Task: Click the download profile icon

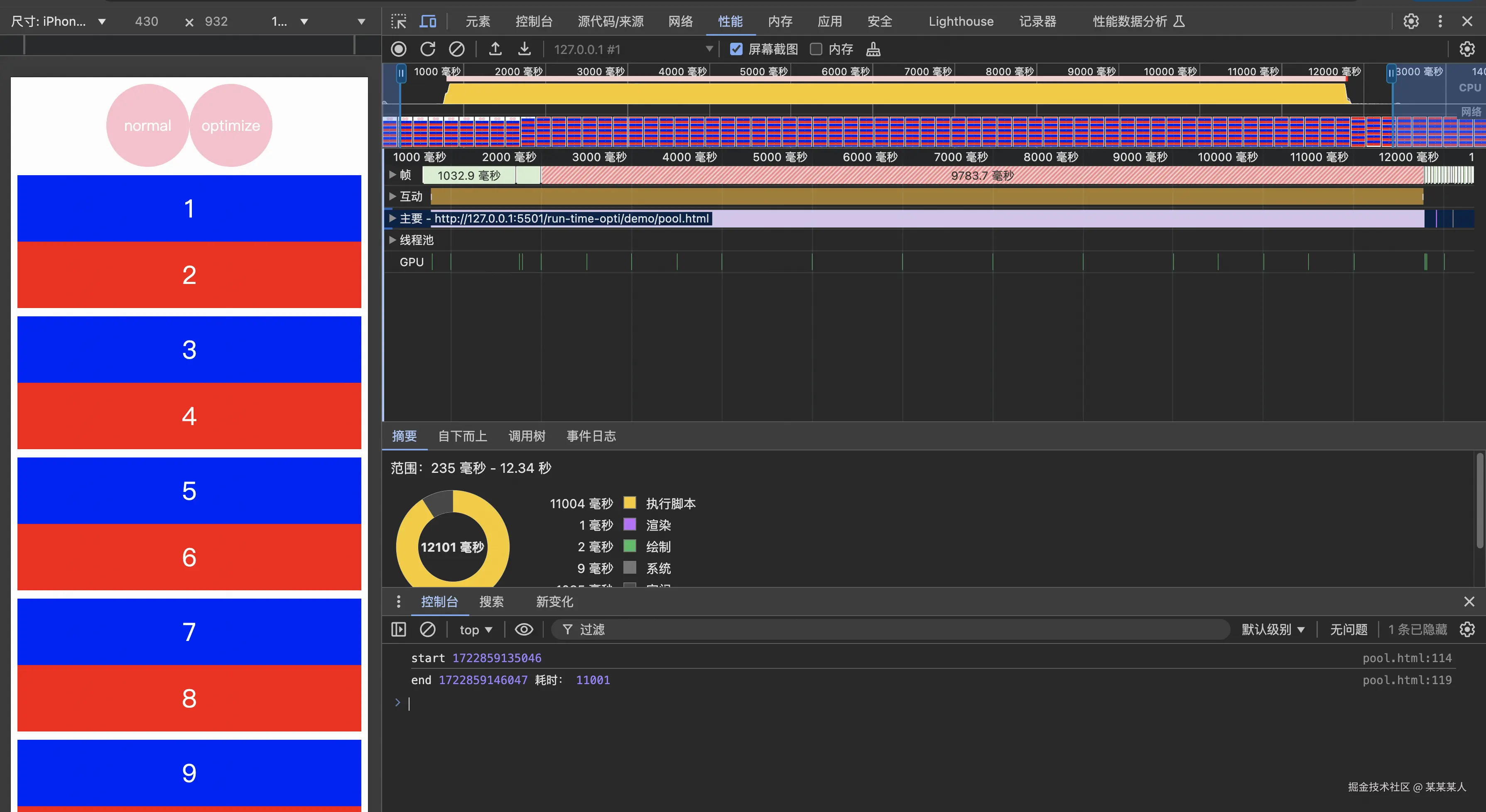Action: [524, 49]
